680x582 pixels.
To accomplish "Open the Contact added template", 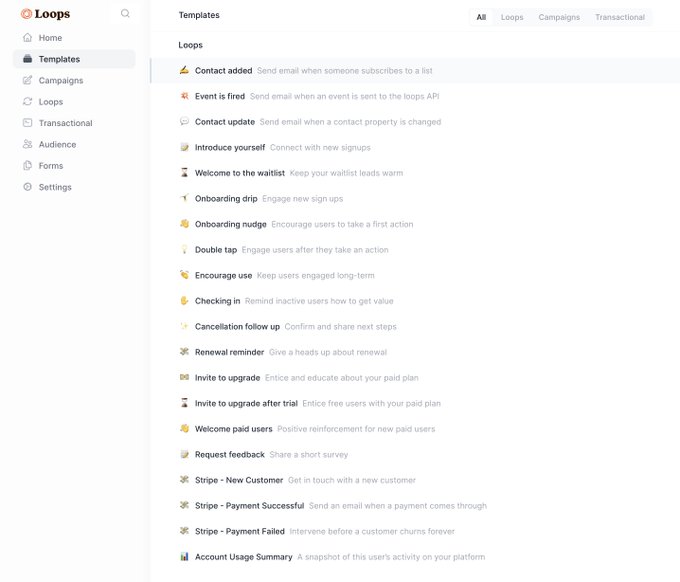I will pyautogui.click(x=415, y=70).
